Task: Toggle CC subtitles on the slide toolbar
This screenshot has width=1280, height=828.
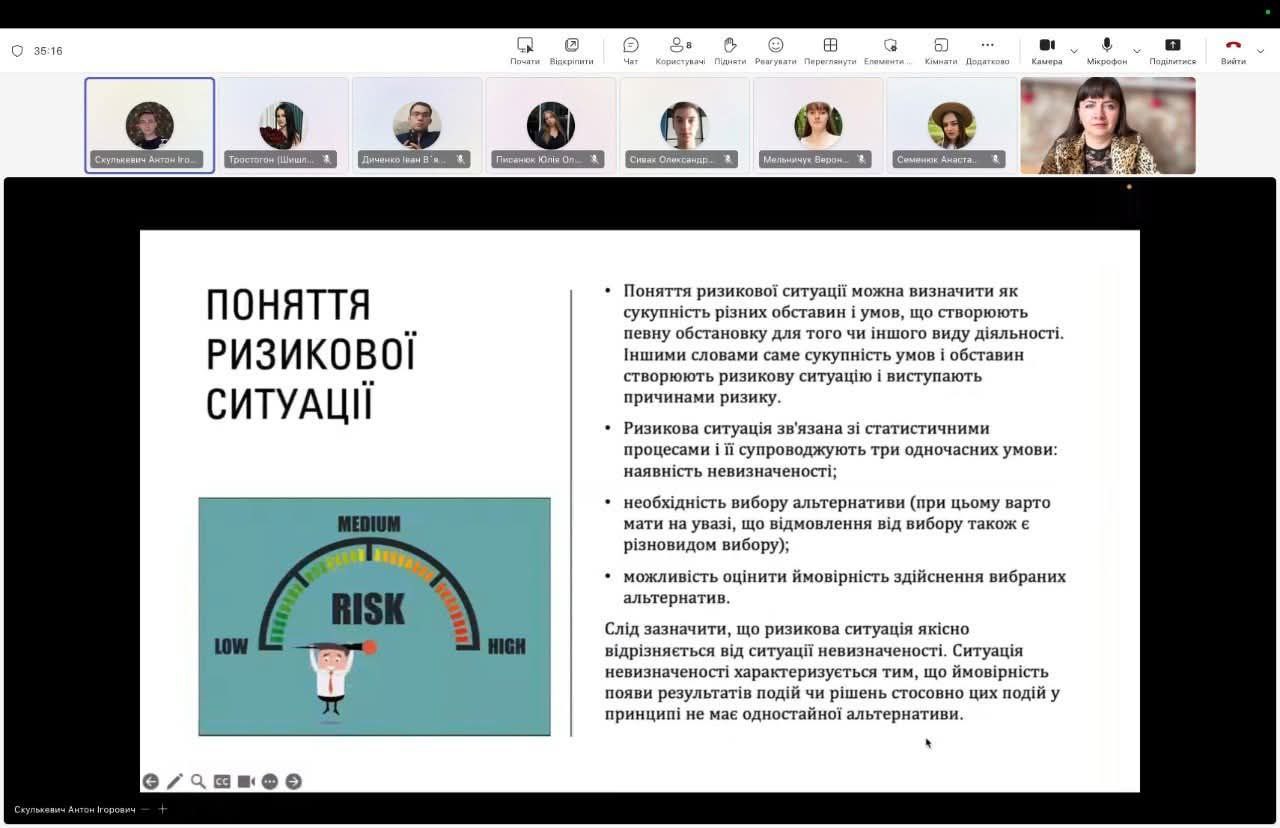Action: pos(222,781)
